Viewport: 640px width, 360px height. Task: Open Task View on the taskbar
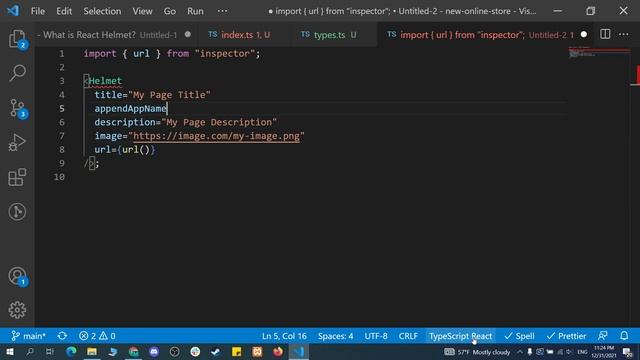49,352
